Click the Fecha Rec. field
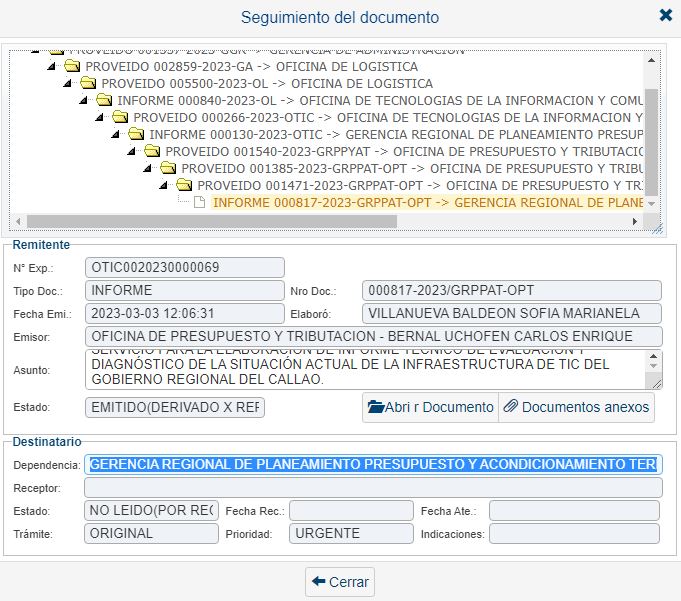Viewport: 681px width, 601px height. pos(351,511)
